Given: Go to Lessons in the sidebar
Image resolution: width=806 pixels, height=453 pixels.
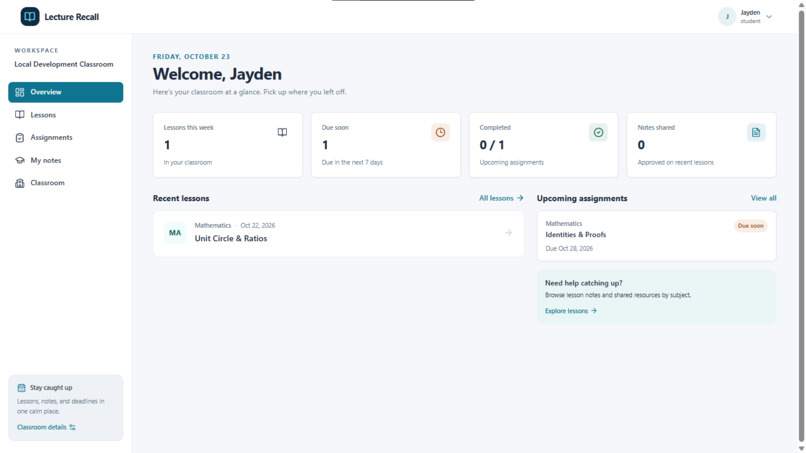Looking at the screenshot, I should tap(65, 115).
